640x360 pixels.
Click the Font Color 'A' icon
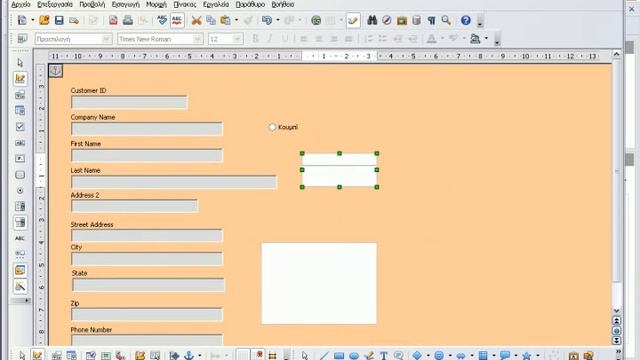point(431,39)
